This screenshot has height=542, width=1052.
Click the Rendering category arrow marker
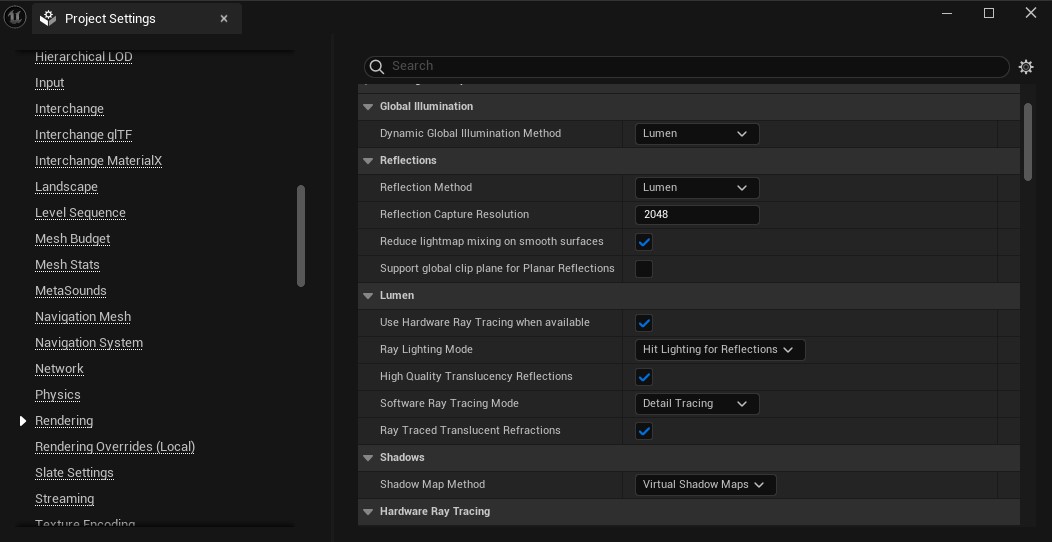(x=23, y=421)
